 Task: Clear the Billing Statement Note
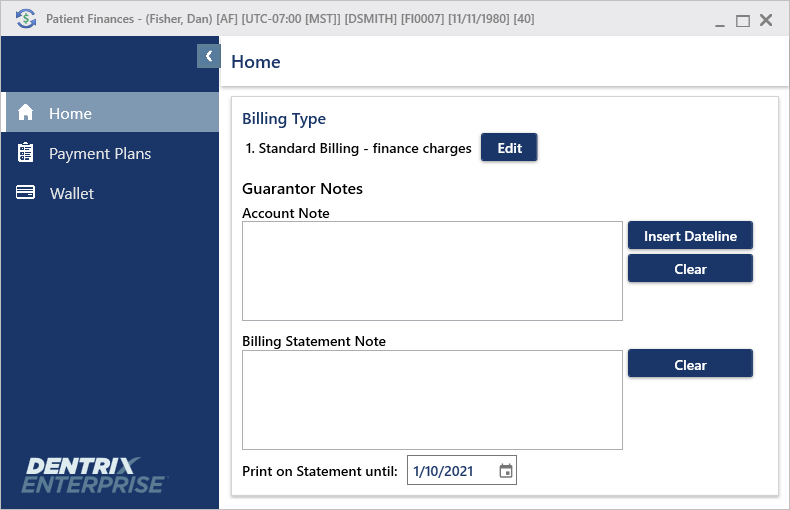(690, 365)
